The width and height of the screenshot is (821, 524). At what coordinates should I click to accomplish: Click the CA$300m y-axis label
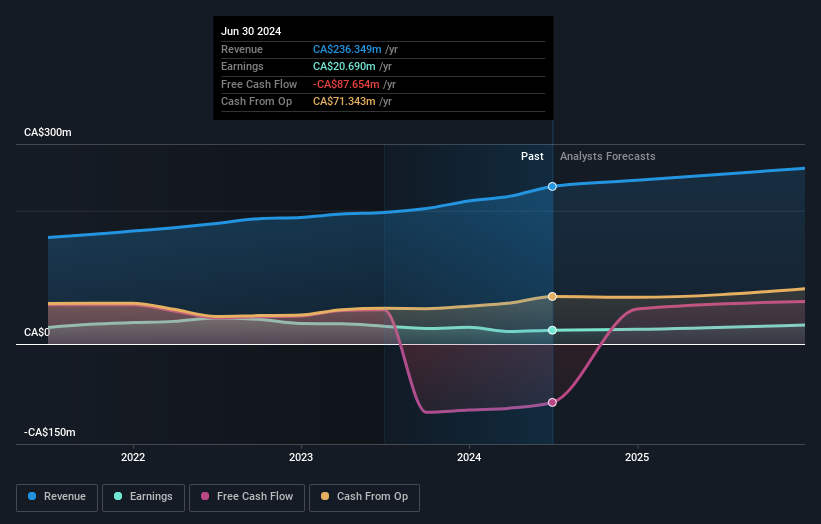[48, 132]
